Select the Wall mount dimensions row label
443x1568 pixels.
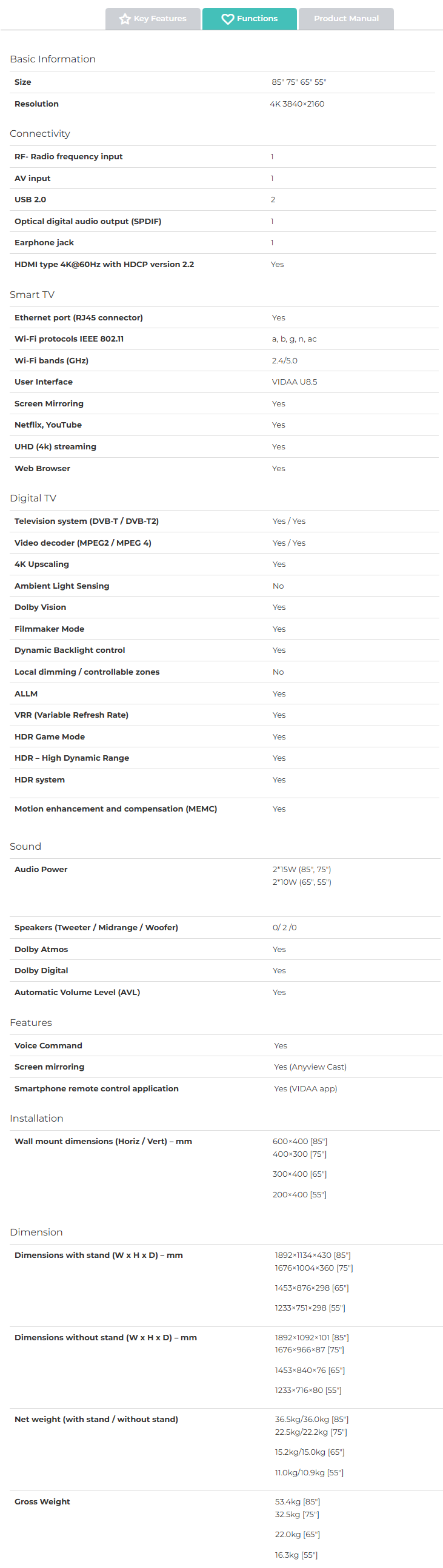click(103, 1141)
